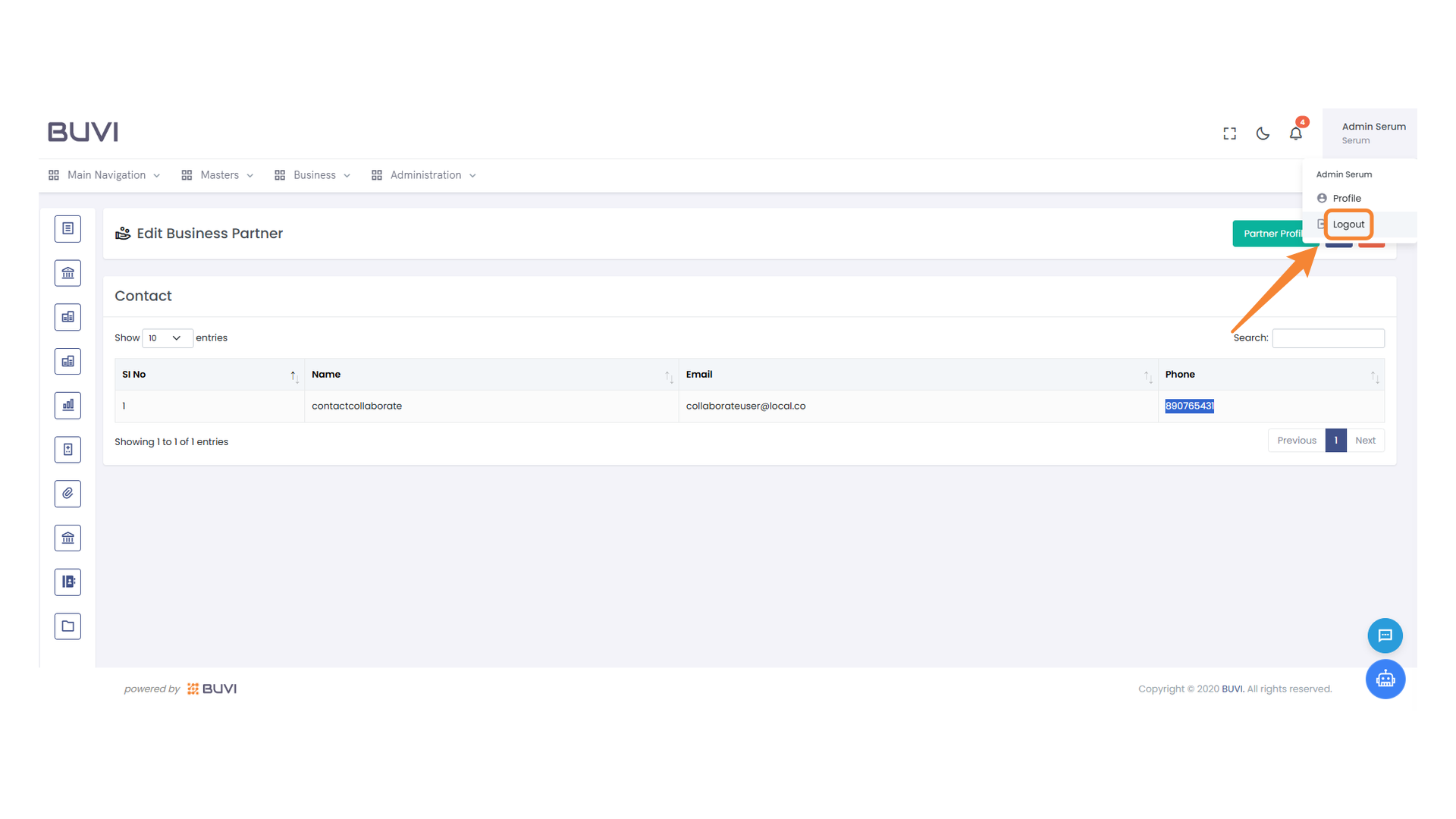Open the bank icon at sidebar top section
The image size is (1456, 819).
tap(67, 272)
